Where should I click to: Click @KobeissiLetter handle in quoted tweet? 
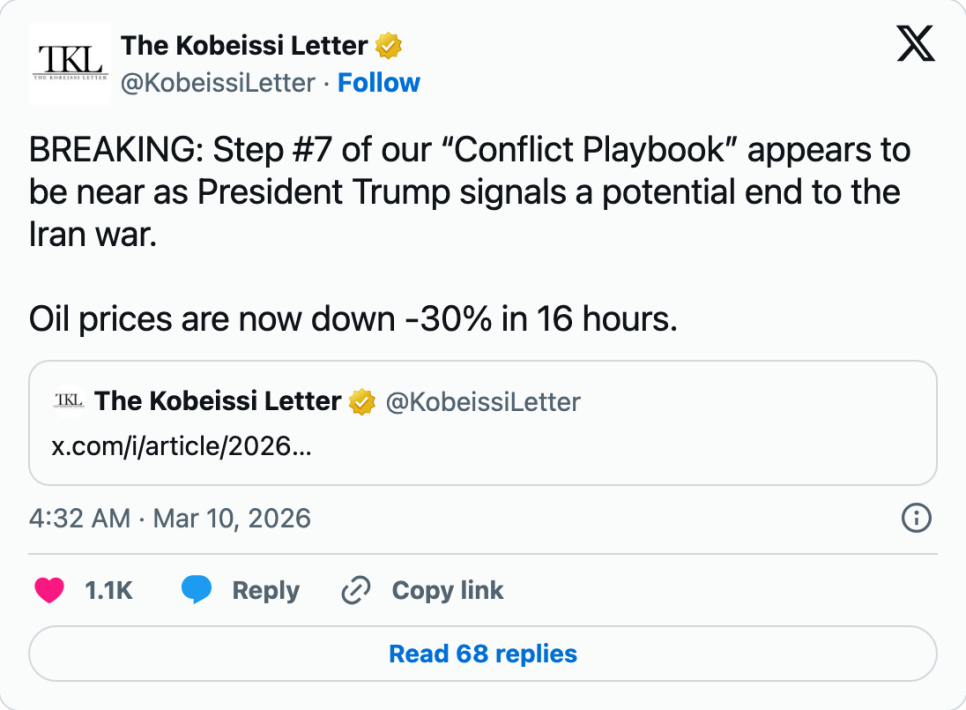(x=482, y=402)
